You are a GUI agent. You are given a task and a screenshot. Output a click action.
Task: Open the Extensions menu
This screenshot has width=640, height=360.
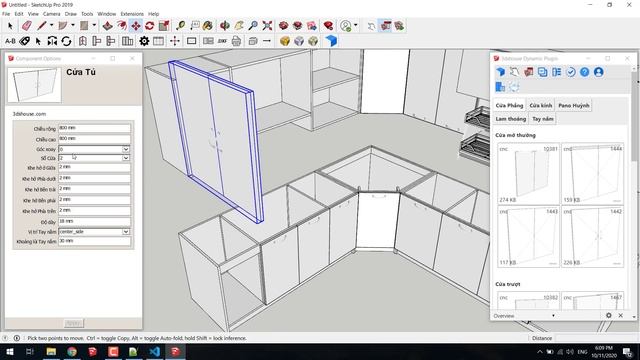tap(132, 14)
